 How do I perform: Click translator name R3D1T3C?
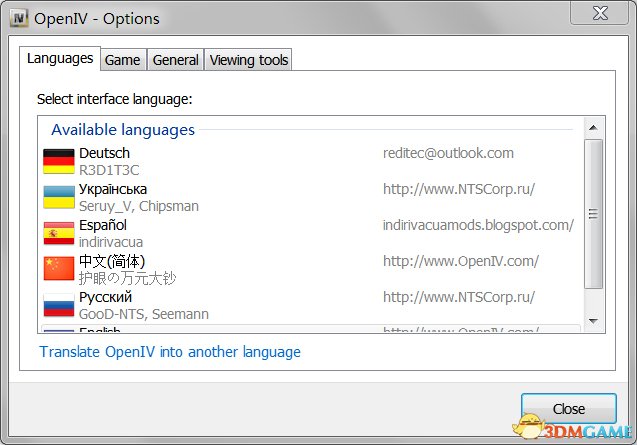pos(109,170)
